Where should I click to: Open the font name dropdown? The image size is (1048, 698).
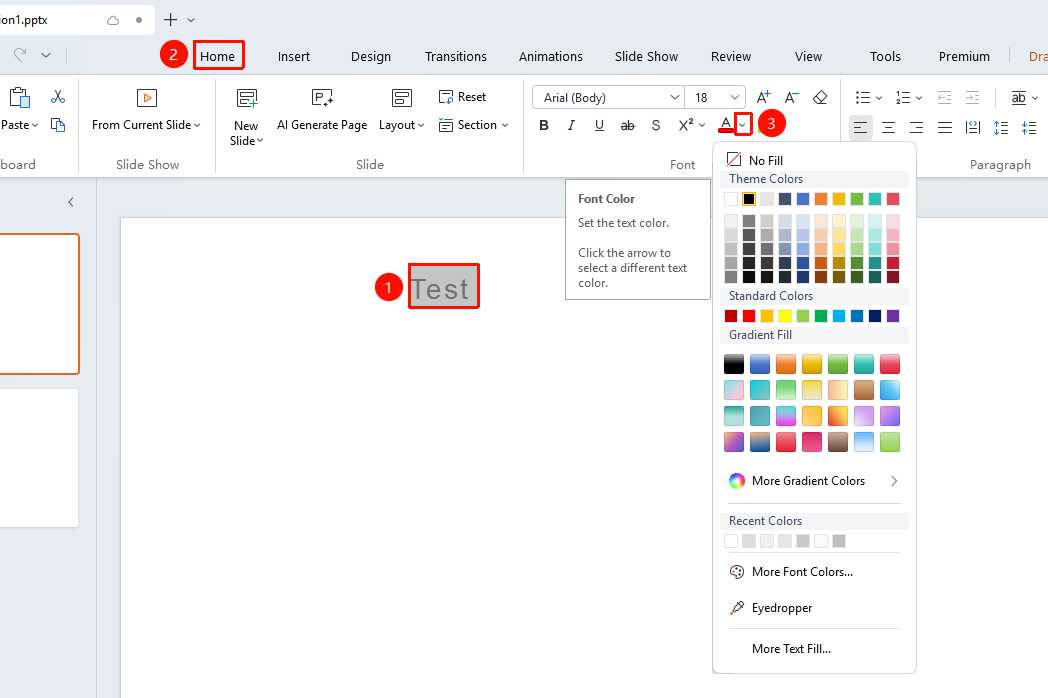point(674,98)
